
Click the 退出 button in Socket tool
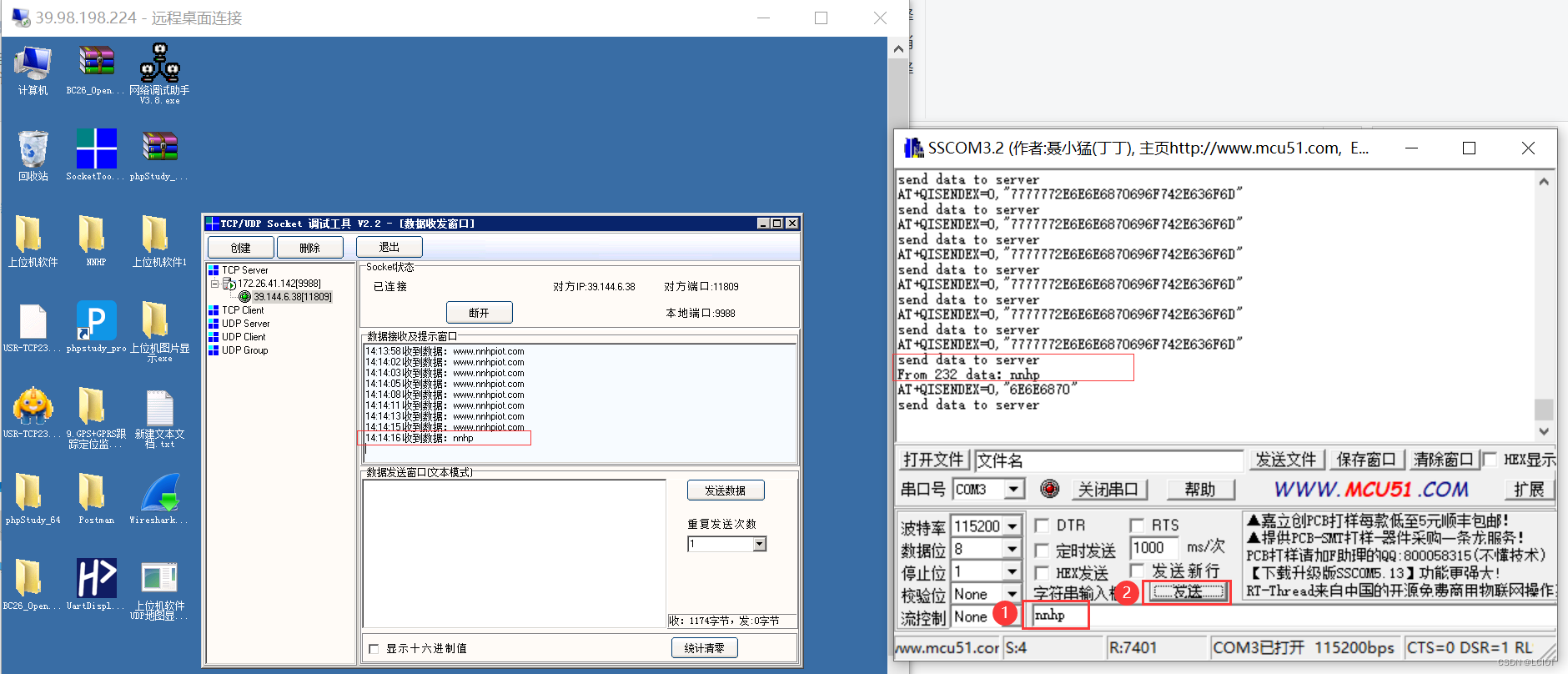point(389,247)
